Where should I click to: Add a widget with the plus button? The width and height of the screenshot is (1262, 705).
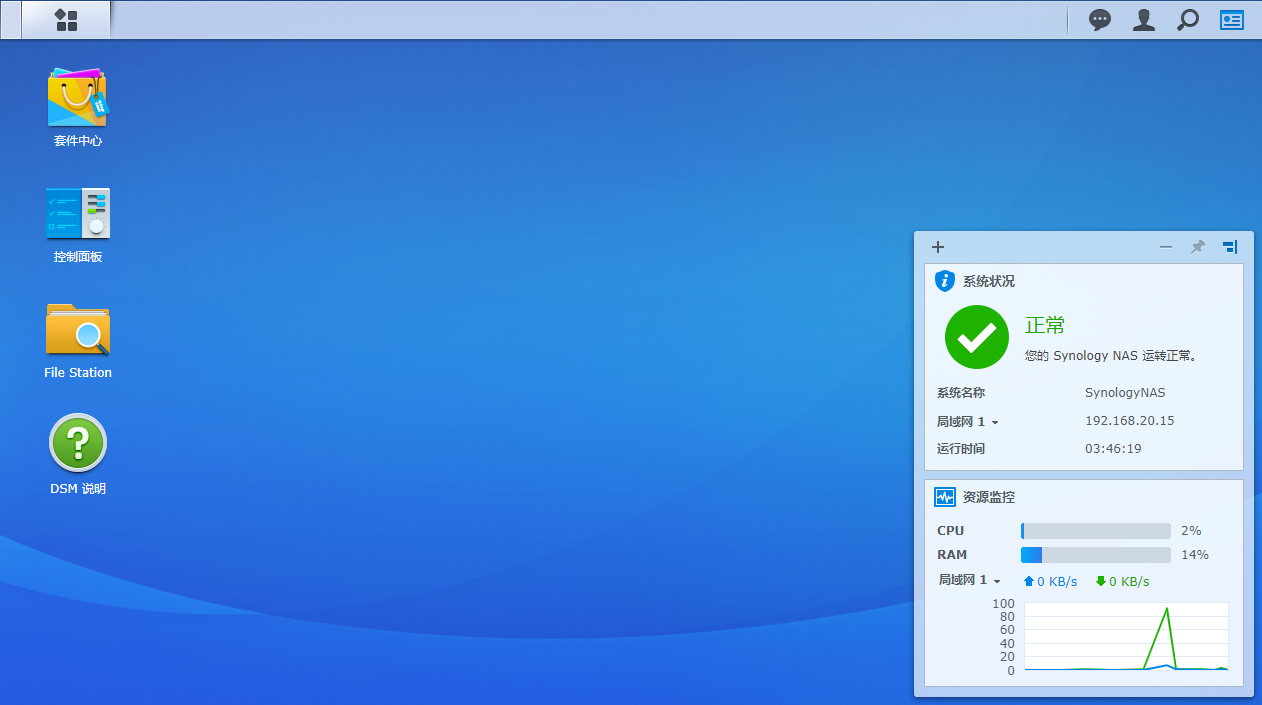[937, 247]
